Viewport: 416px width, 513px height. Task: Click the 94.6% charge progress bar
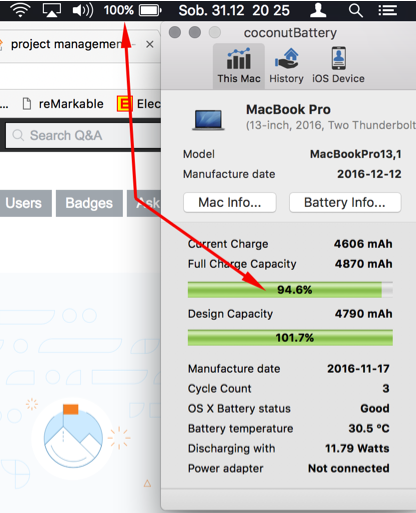290,290
